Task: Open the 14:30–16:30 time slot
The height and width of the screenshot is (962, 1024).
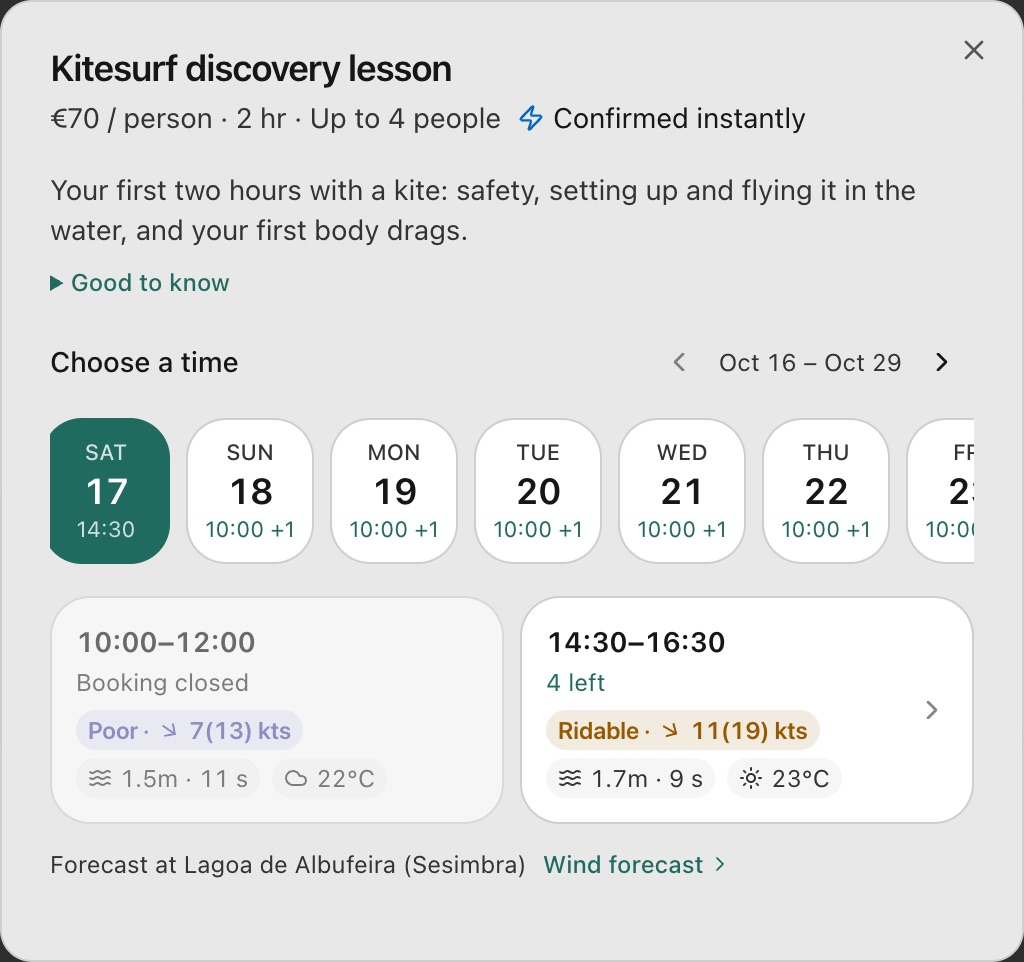Action: coord(747,710)
